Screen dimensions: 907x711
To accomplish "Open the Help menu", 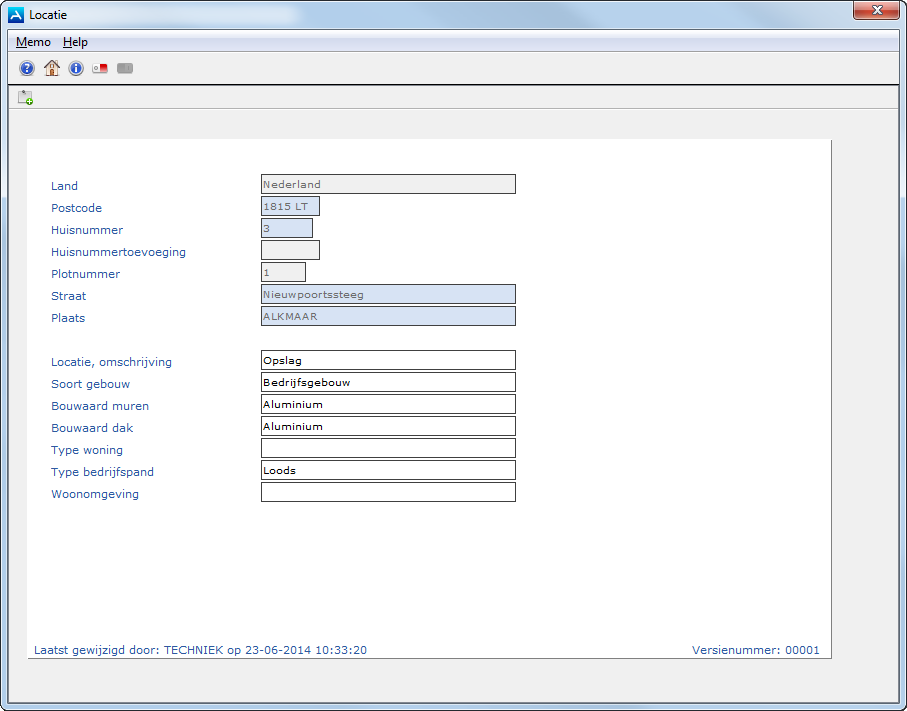I will pyautogui.click(x=75, y=42).
